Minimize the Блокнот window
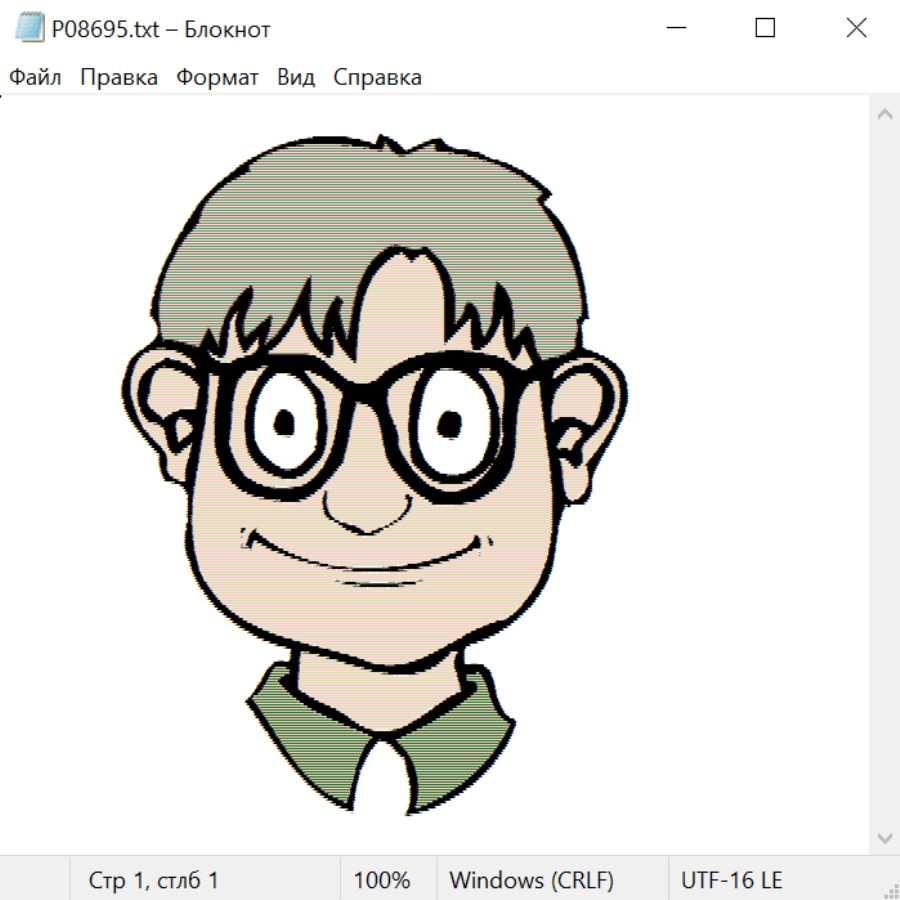The width and height of the screenshot is (900, 900). (x=675, y=29)
